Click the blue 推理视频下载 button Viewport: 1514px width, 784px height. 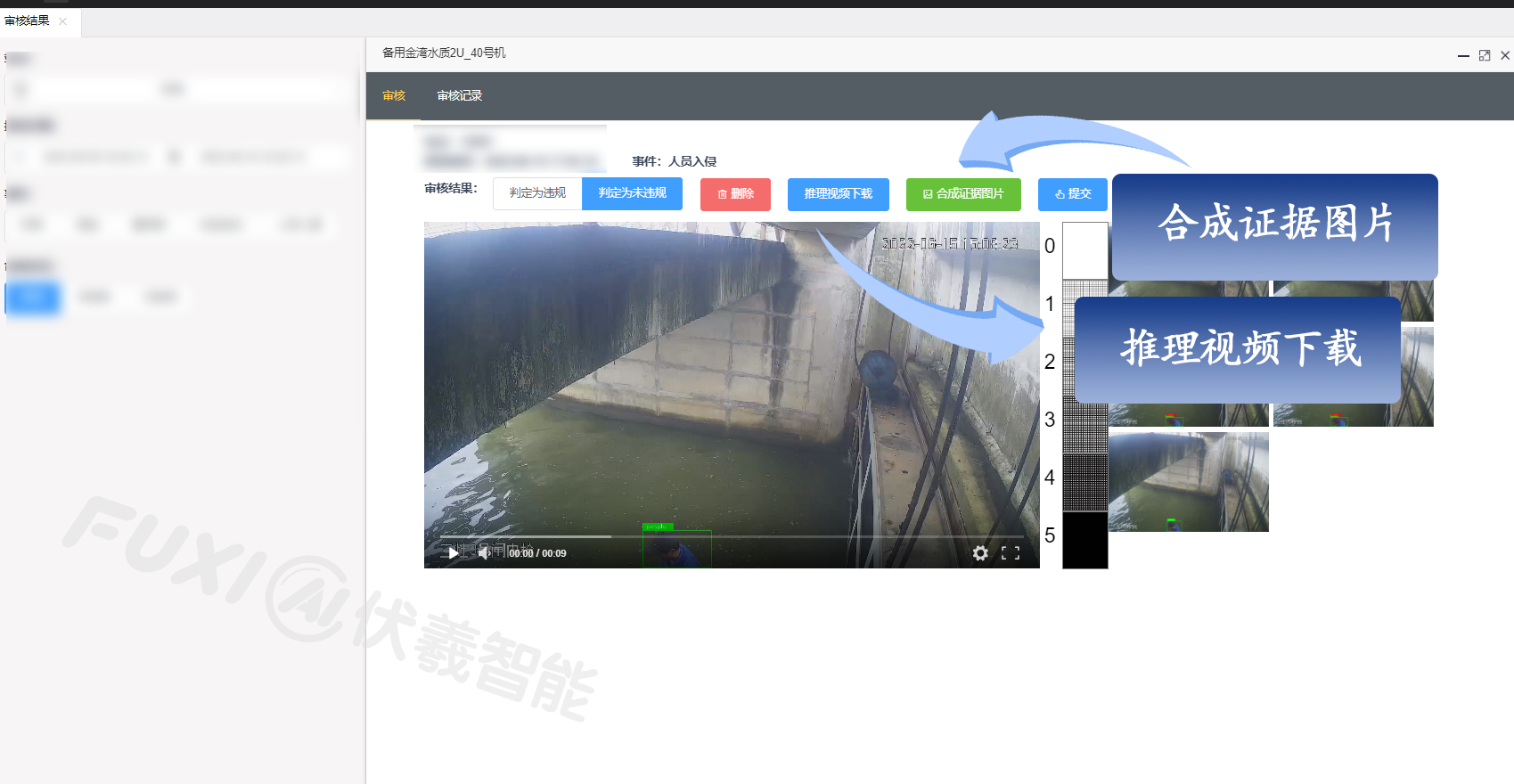[x=839, y=194]
